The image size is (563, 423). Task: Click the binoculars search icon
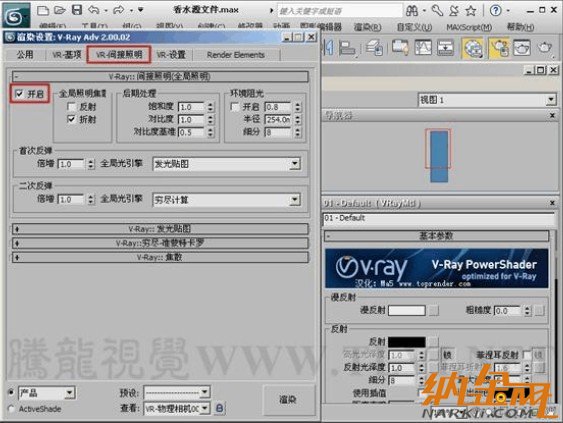point(412,11)
